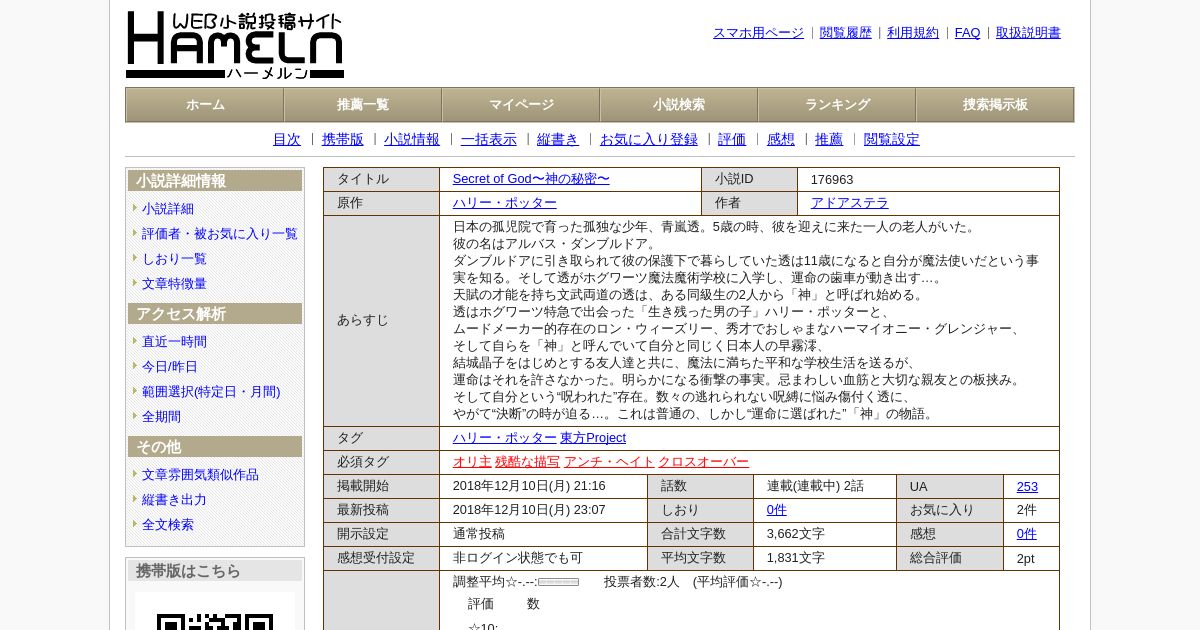Open the 小説情報 sub-menu link
Viewport: 1200px width, 630px height.
pyautogui.click(x=412, y=140)
